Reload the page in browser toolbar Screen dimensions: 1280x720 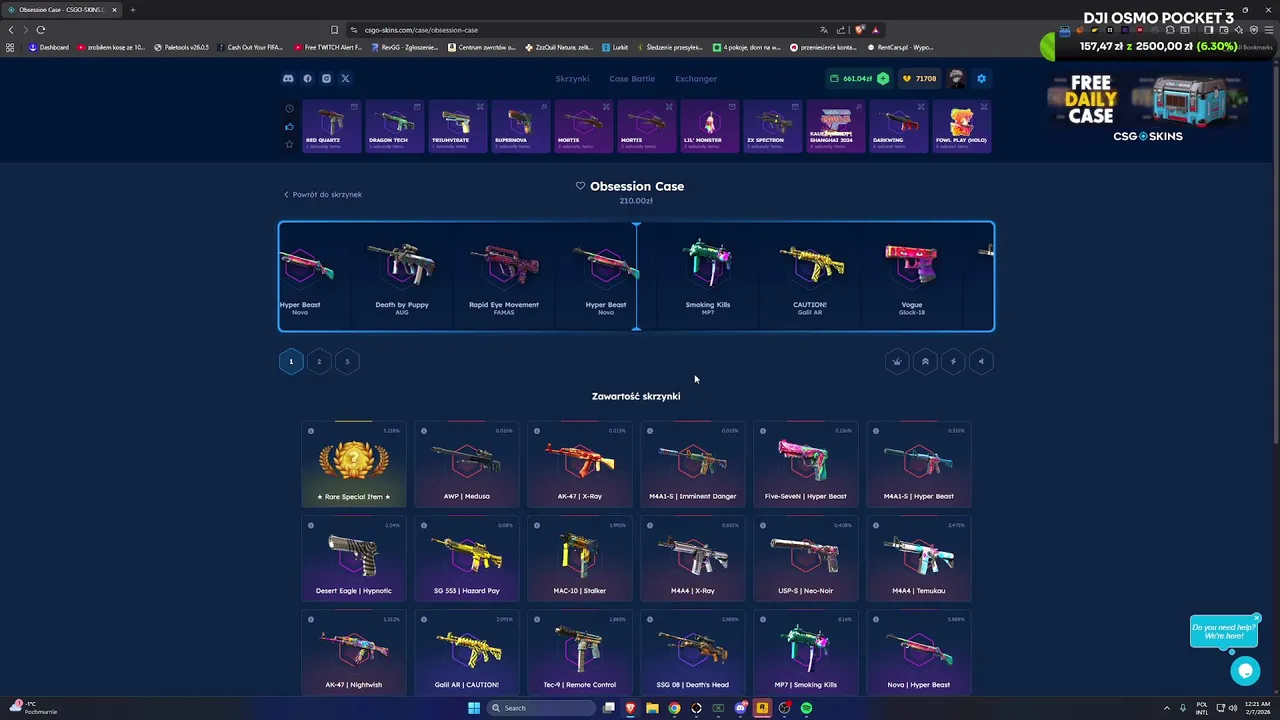[41, 30]
